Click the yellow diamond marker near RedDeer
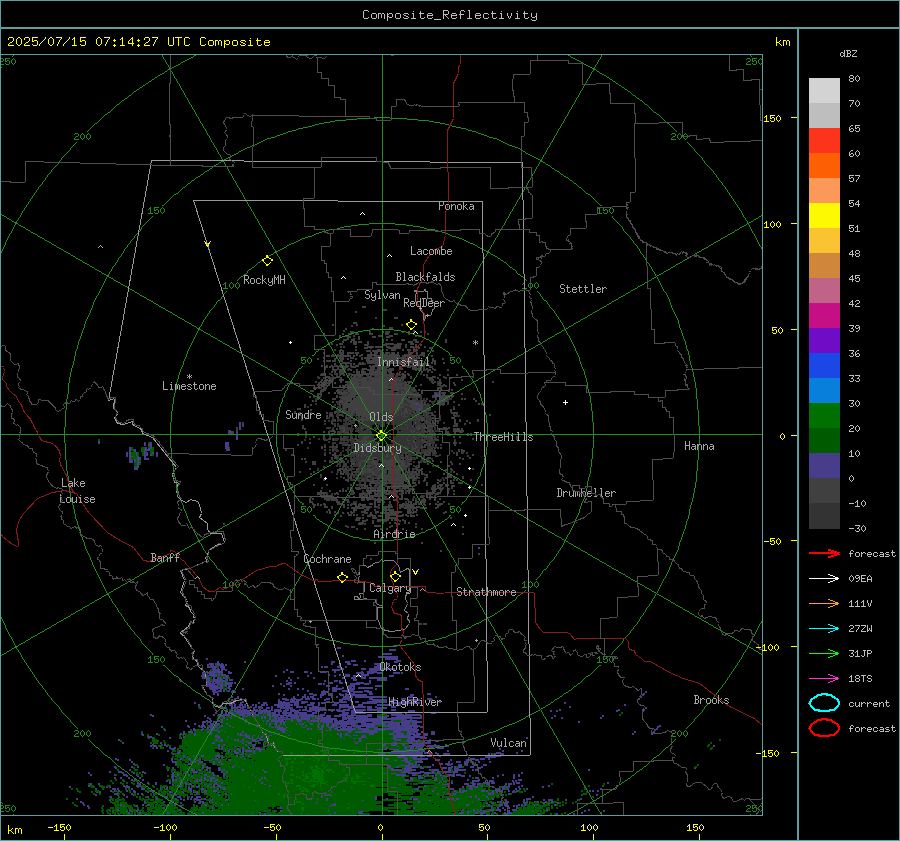 pyautogui.click(x=411, y=325)
